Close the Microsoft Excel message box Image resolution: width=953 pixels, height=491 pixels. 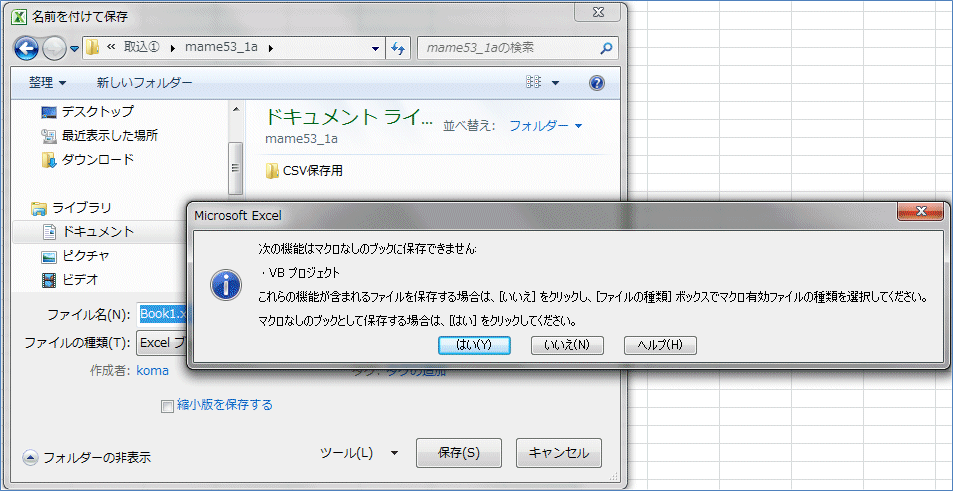[920, 211]
